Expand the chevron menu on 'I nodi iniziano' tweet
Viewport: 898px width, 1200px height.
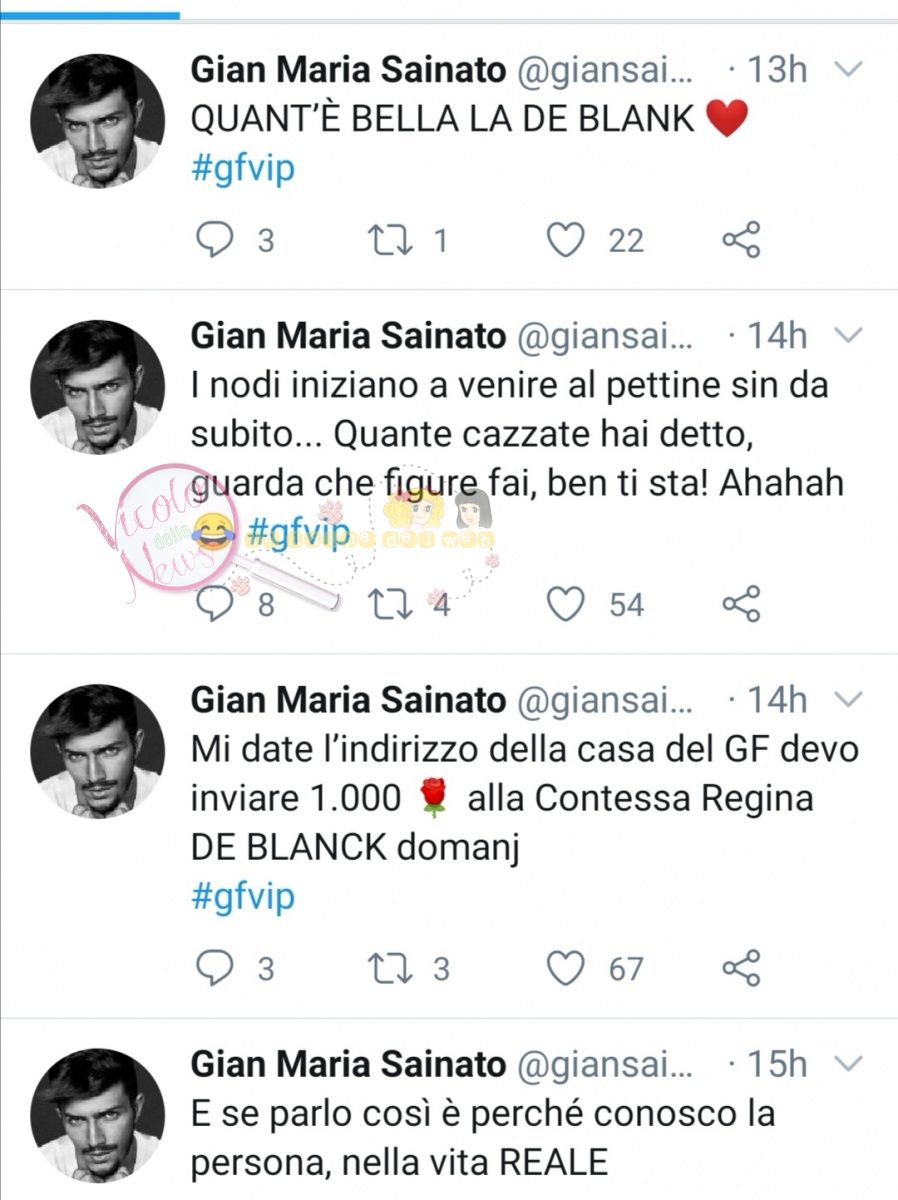tap(847, 336)
